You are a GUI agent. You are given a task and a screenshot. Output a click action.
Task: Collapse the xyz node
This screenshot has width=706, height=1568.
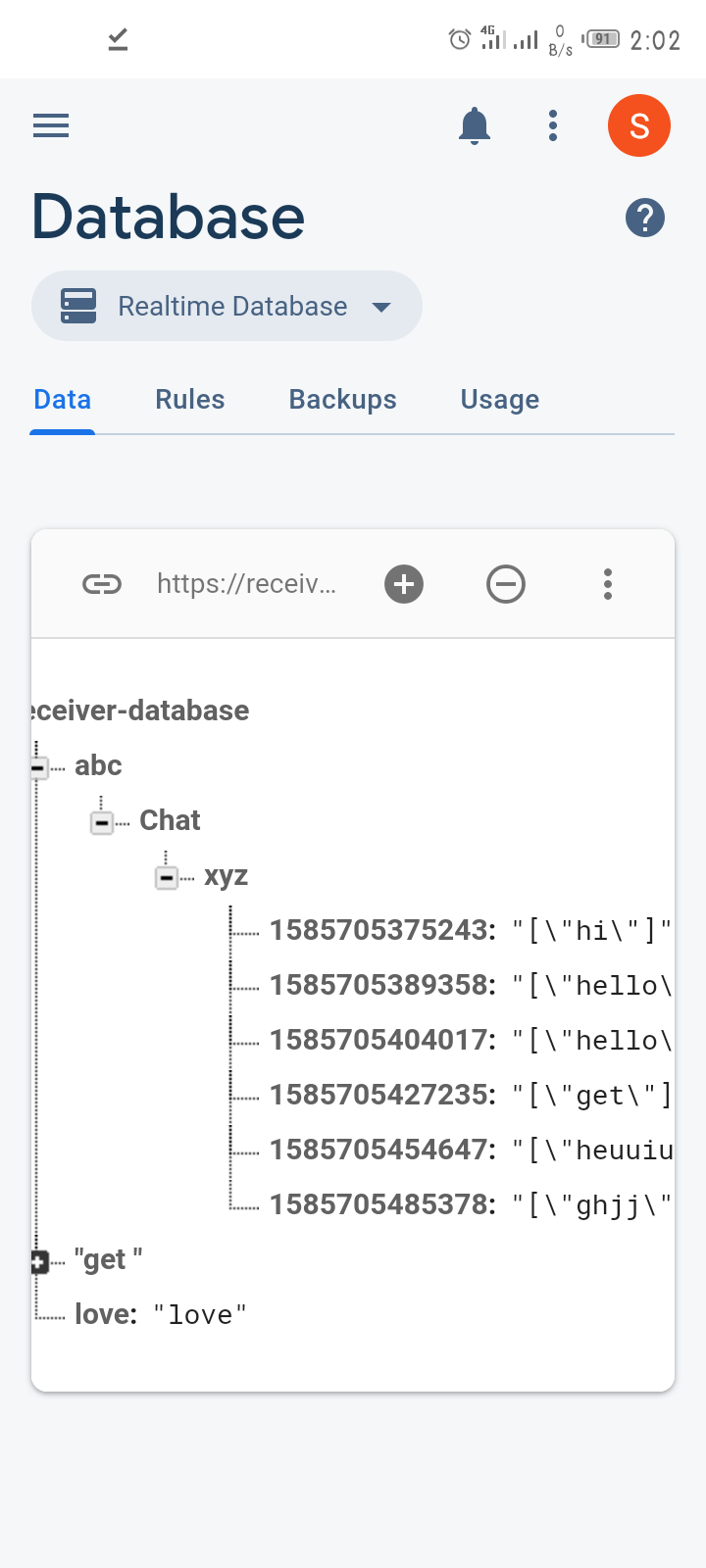pyautogui.click(x=167, y=877)
